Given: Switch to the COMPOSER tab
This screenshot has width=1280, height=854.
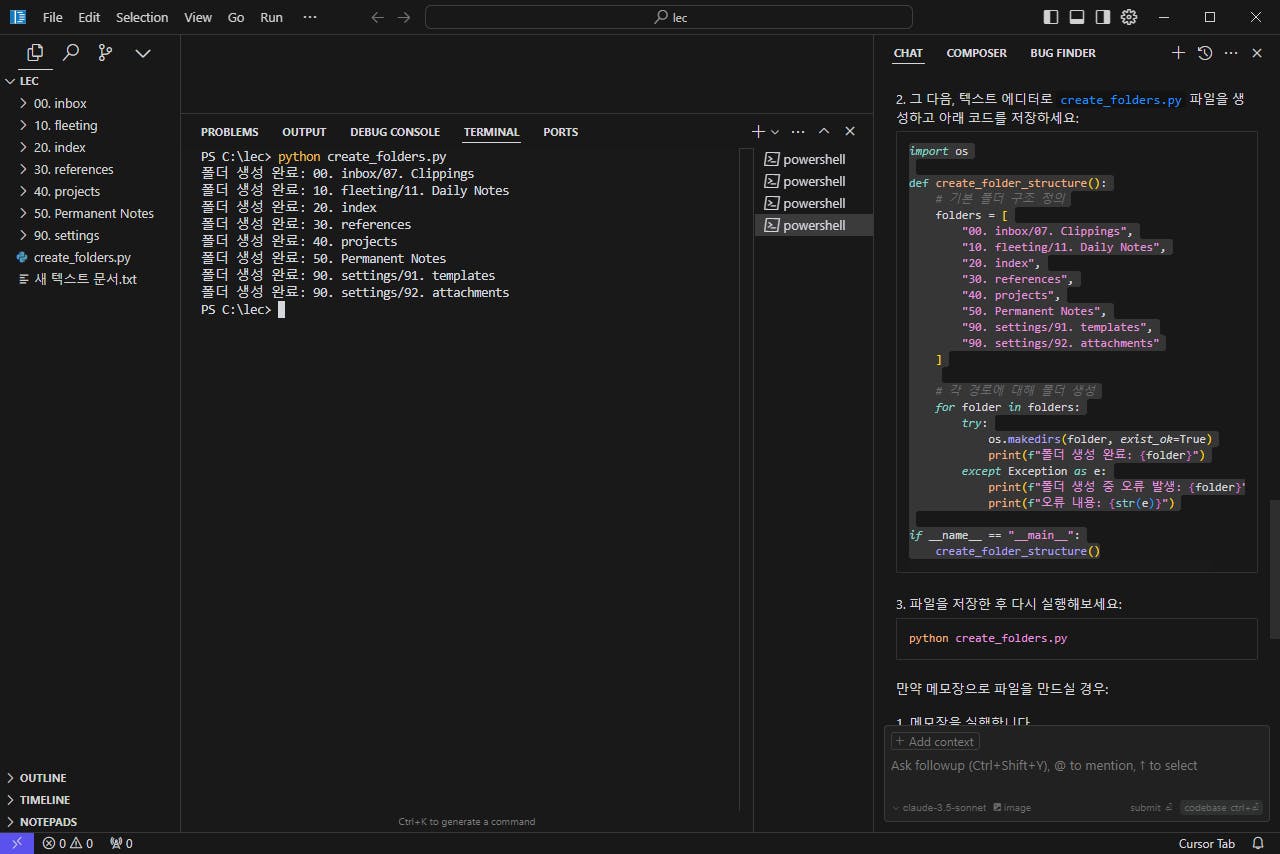Looking at the screenshot, I should pyautogui.click(x=976, y=53).
